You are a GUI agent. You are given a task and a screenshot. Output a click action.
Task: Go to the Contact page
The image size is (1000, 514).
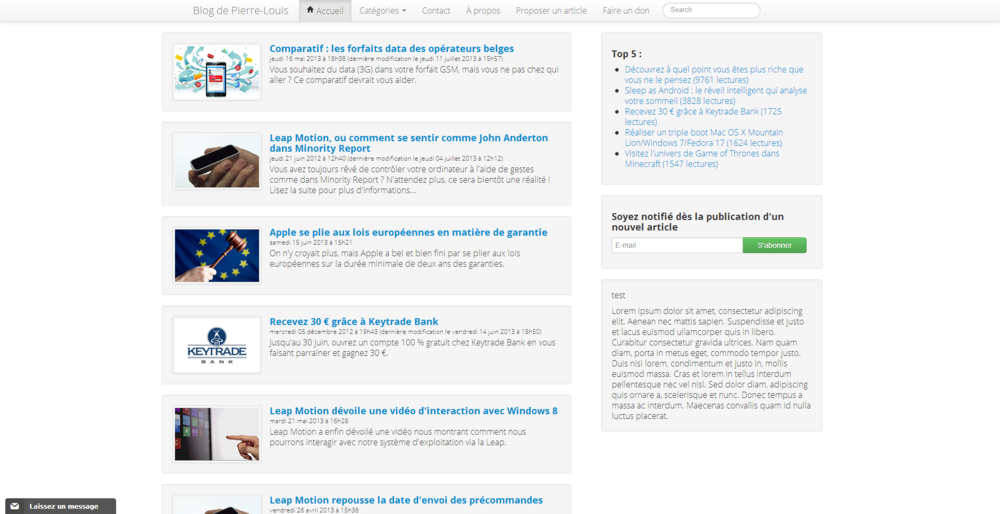click(x=436, y=11)
